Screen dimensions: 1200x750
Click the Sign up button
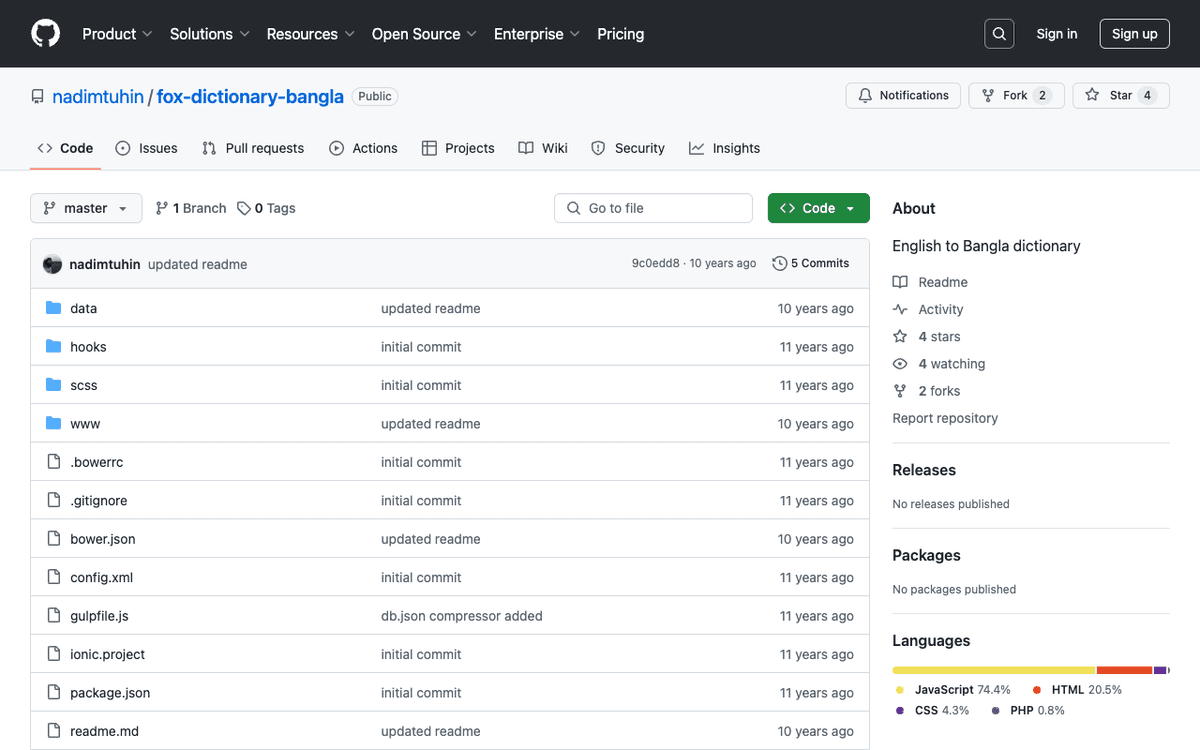(1135, 34)
